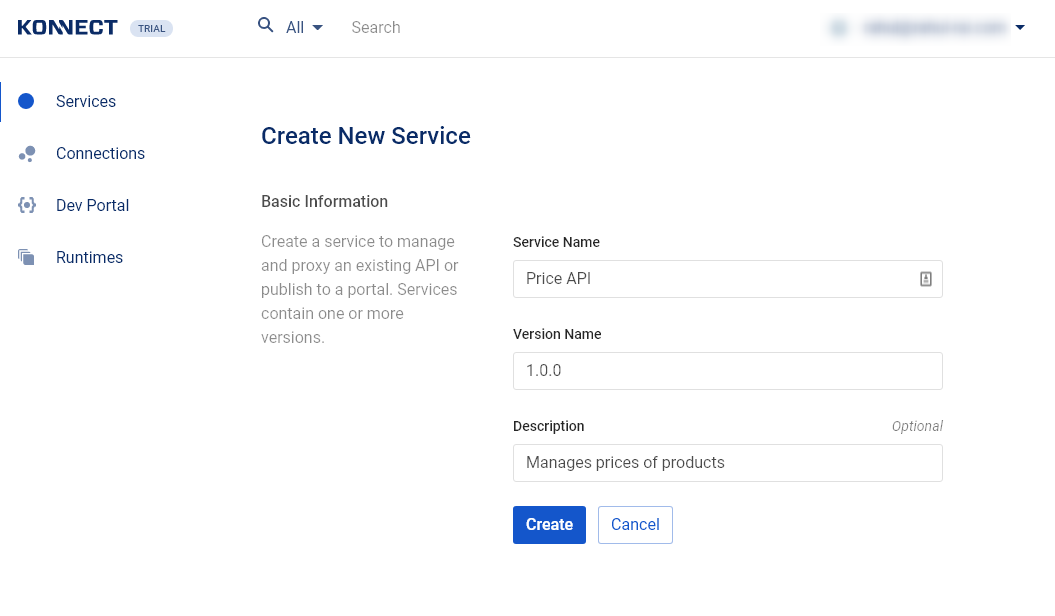Click the Connections dots icon
The width and height of the screenshot is (1055, 616).
(x=27, y=153)
